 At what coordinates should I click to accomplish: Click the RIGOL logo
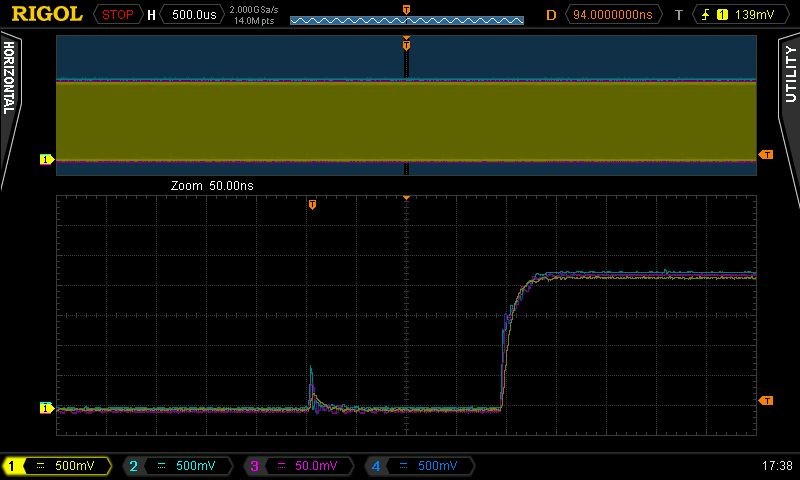[47, 14]
